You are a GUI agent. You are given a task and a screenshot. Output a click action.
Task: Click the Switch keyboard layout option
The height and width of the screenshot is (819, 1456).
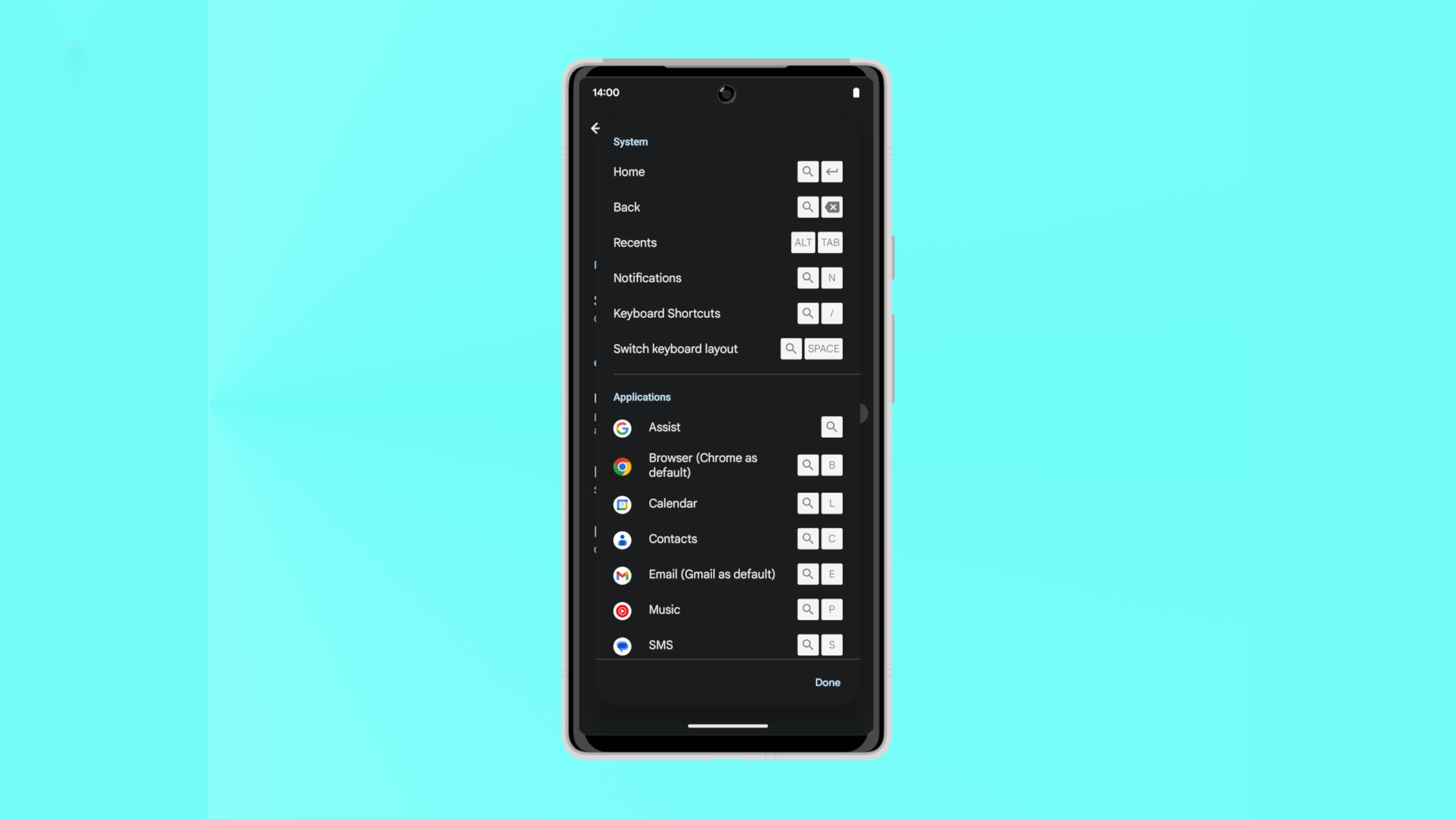pyautogui.click(x=675, y=348)
